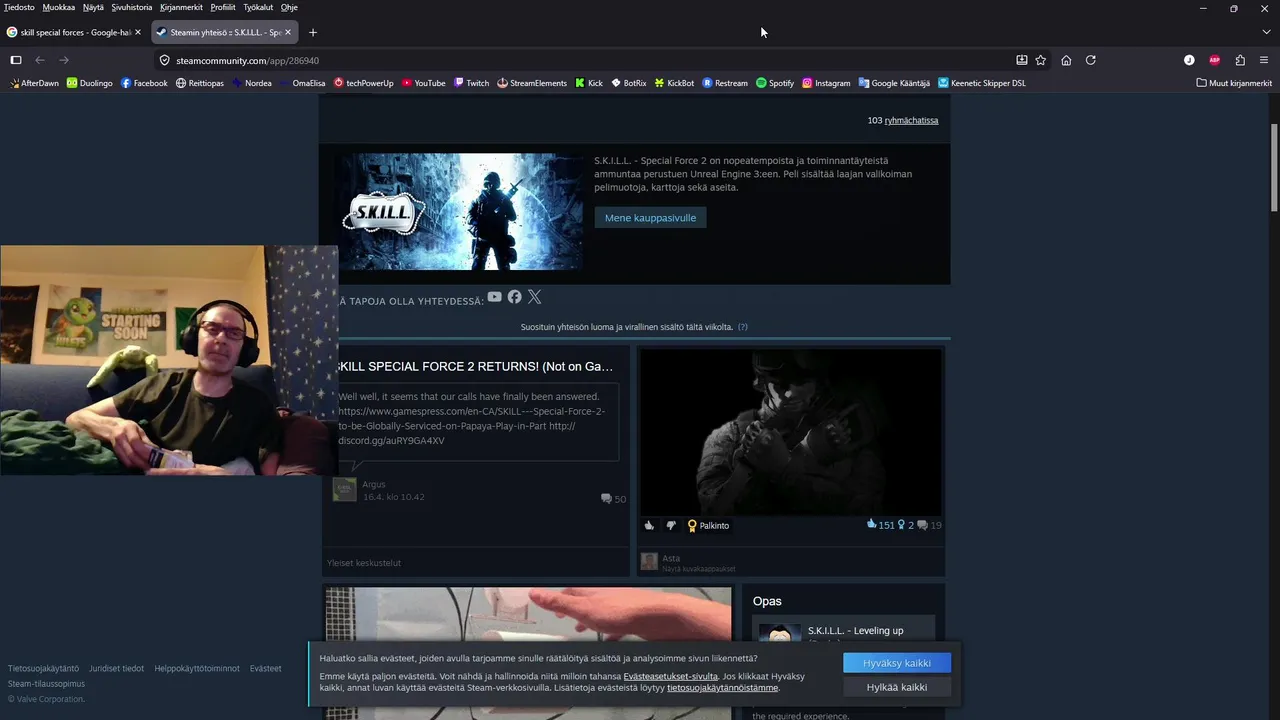Open Muut kirjanmerkit bookmarks folder
Screen dimensions: 1280x720
click(x=1234, y=83)
